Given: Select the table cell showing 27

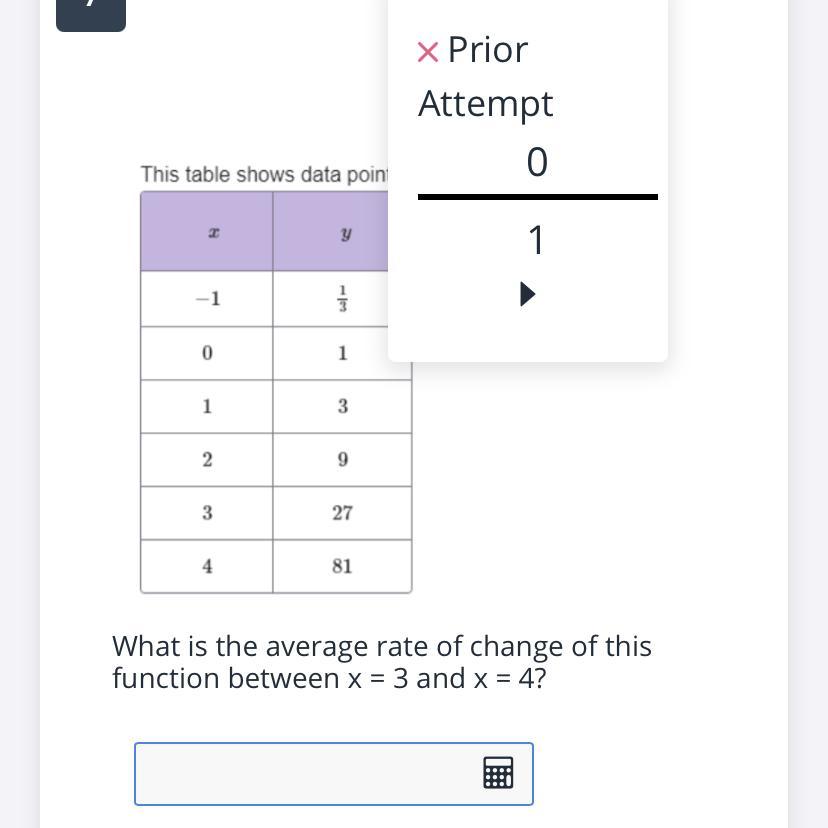Looking at the screenshot, I should pyautogui.click(x=342, y=513).
